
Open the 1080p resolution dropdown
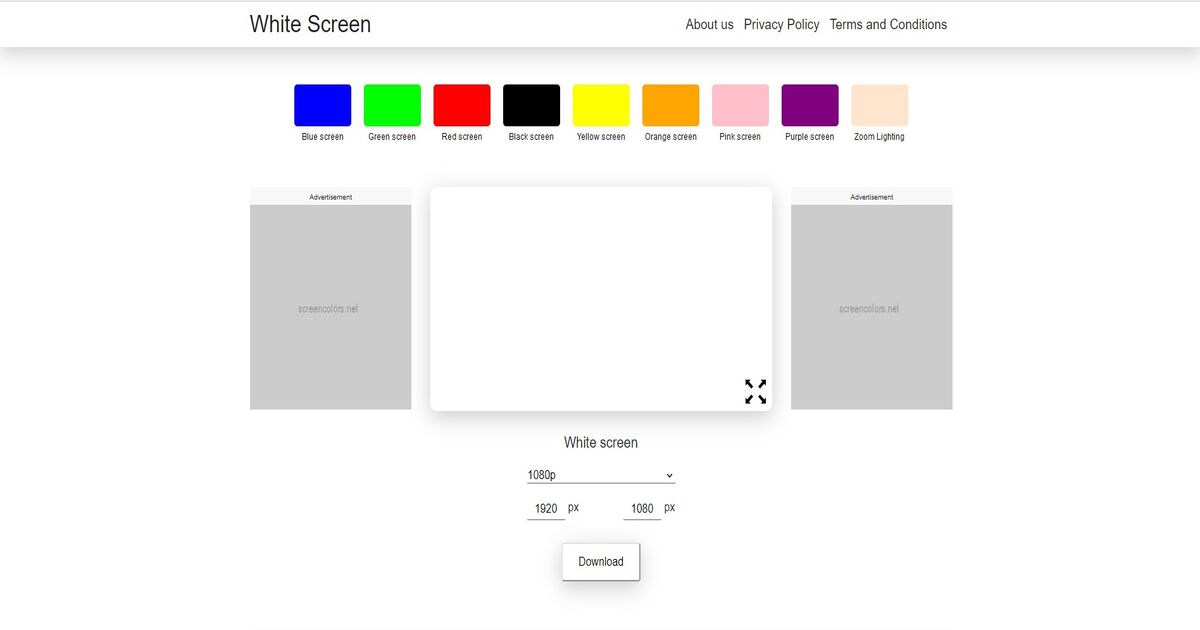click(x=599, y=474)
